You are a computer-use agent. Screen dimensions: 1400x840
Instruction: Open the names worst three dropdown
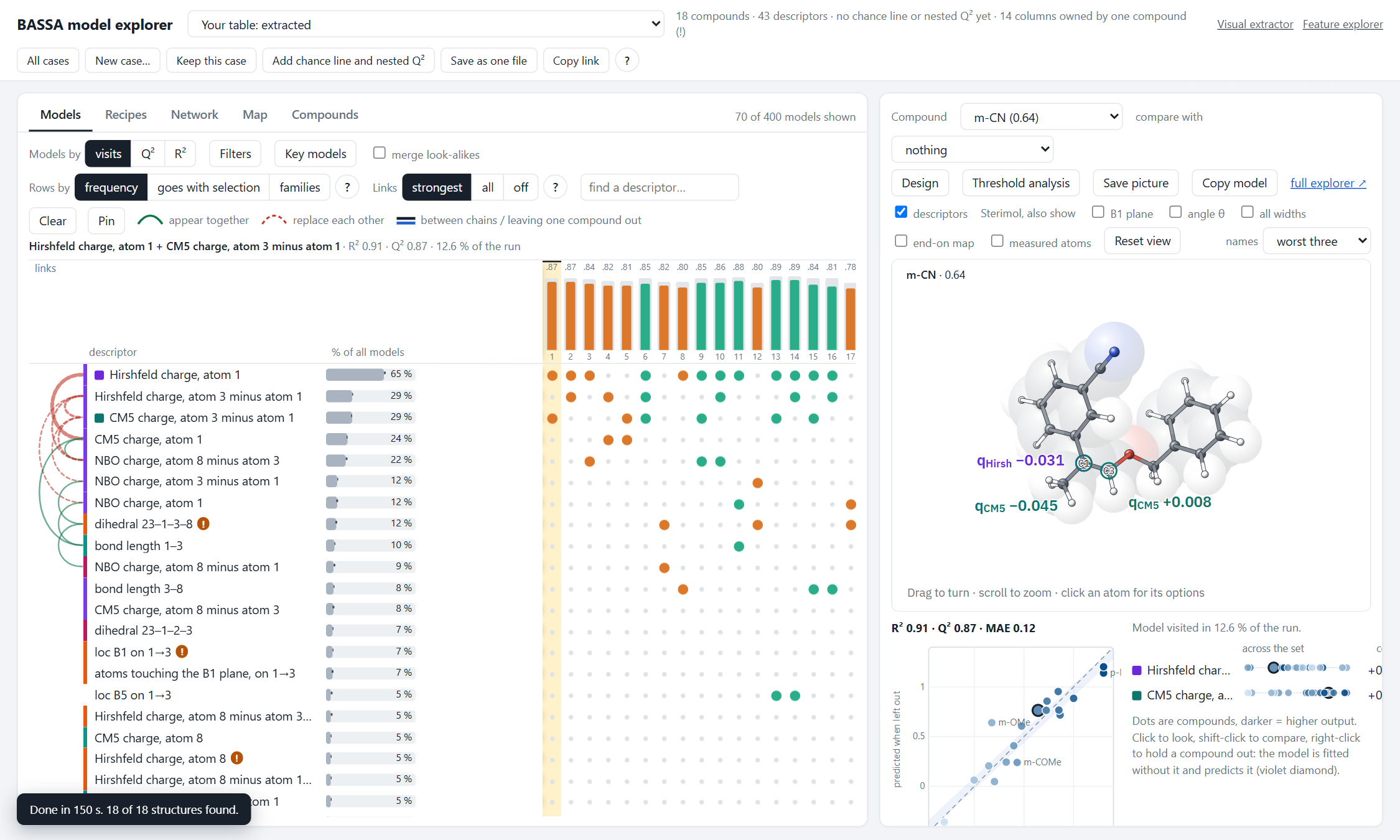(x=1317, y=241)
